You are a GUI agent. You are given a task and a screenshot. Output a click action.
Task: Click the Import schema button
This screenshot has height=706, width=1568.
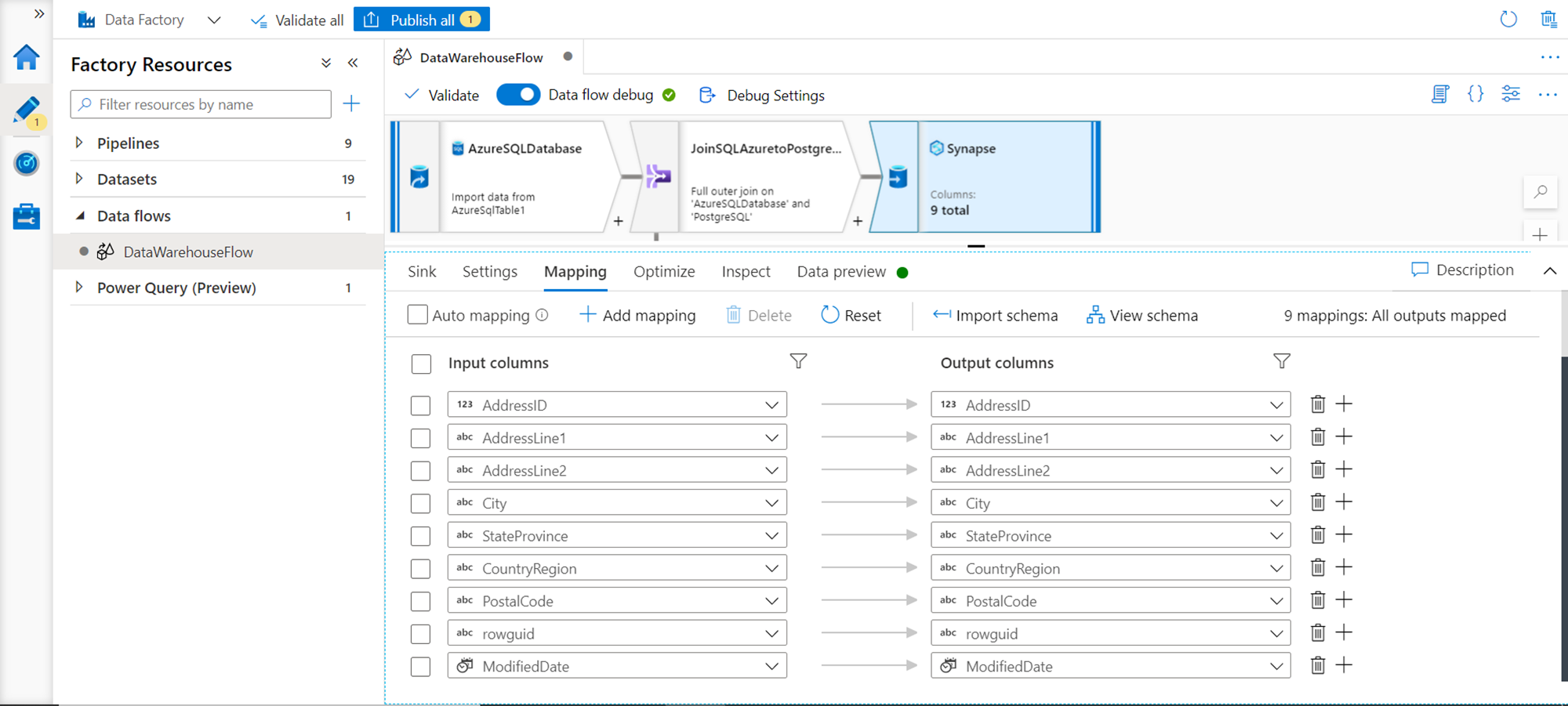click(995, 315)
